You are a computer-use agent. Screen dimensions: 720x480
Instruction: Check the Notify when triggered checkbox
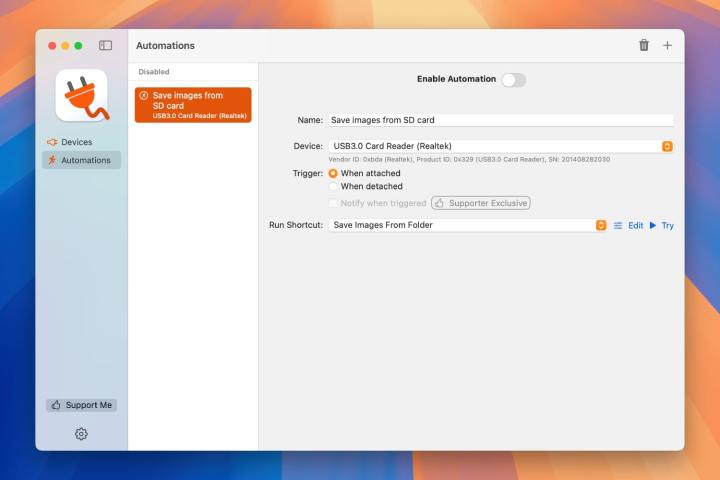[334, 203]
